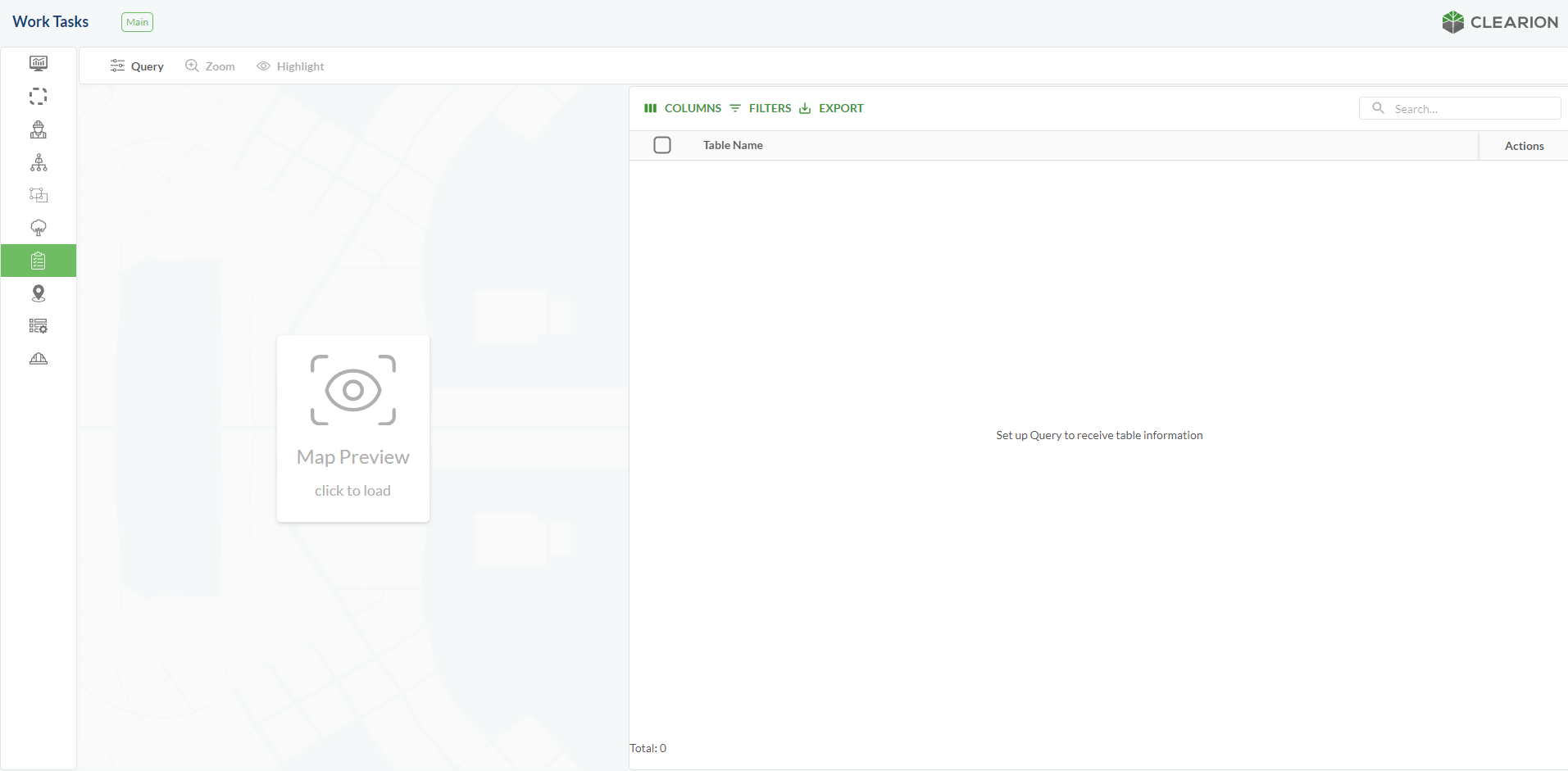
Task: Open the organization hierarchy icon
Action: pos(39,162)
